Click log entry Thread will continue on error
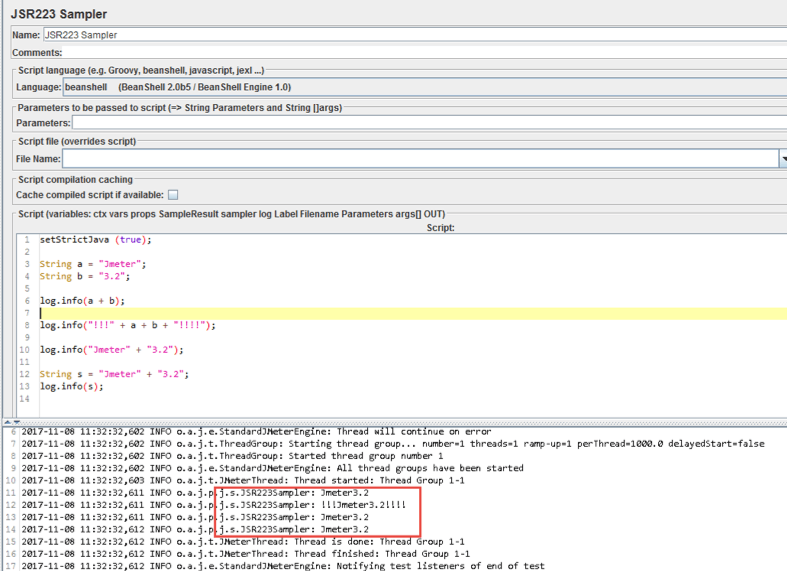 [x=256, y=432]
